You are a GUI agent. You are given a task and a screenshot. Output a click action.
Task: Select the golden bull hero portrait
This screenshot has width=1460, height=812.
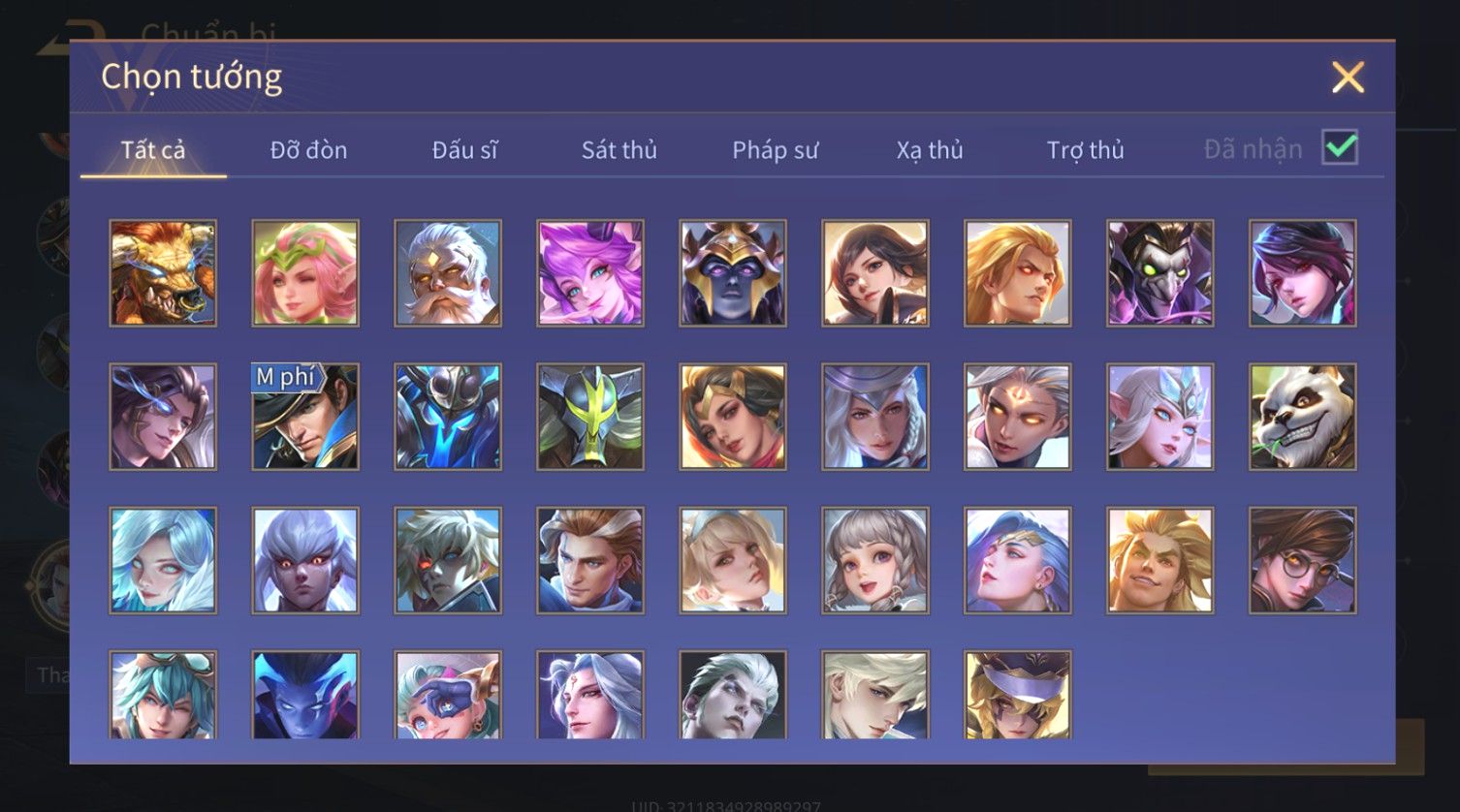pyautogui.click(x=163, y=273)
